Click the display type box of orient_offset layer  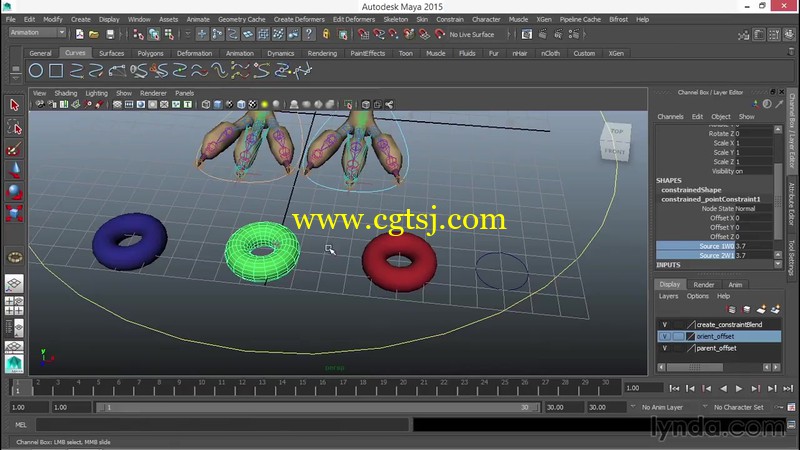(678, 336)
